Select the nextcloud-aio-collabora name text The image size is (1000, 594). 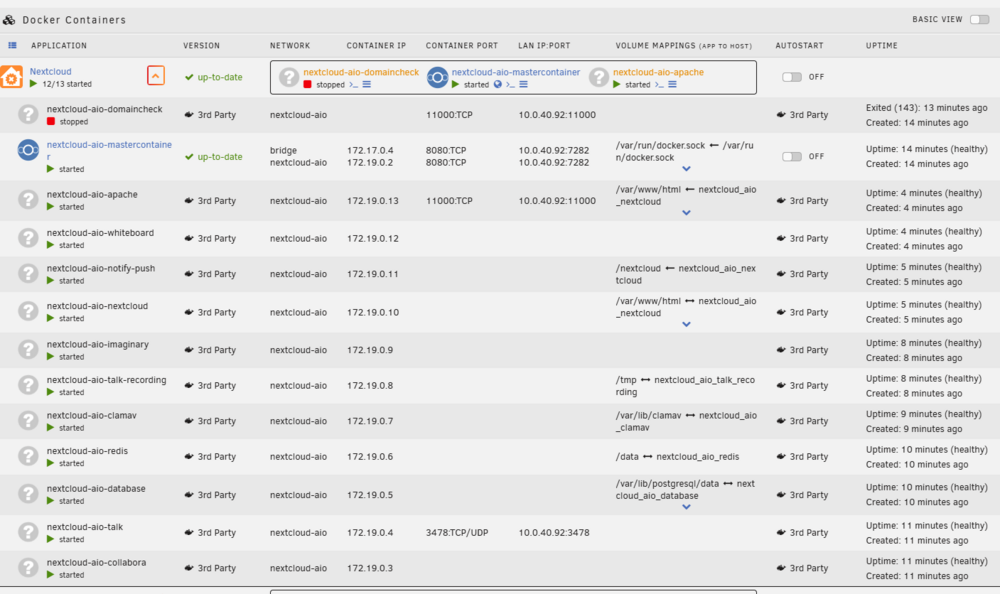96,562
